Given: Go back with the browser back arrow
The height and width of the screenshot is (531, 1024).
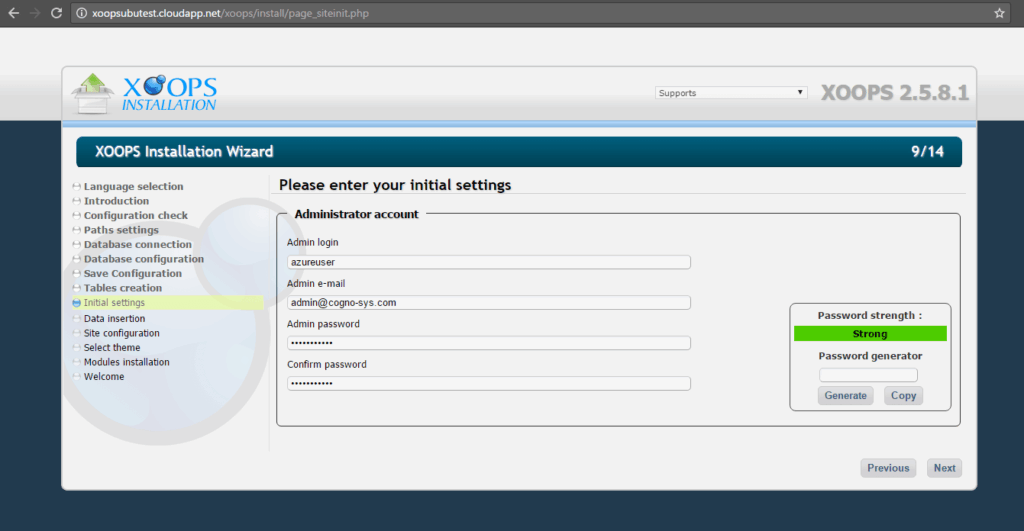Looking at the screenshot, I should (14, 13).
